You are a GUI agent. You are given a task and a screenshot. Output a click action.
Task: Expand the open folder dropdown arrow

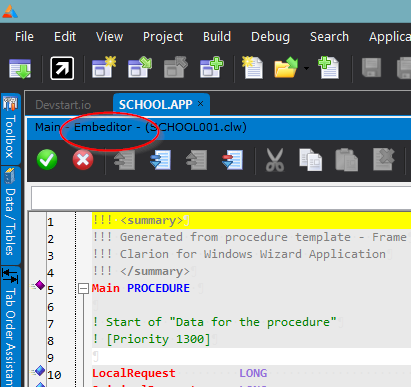[306, 68]
